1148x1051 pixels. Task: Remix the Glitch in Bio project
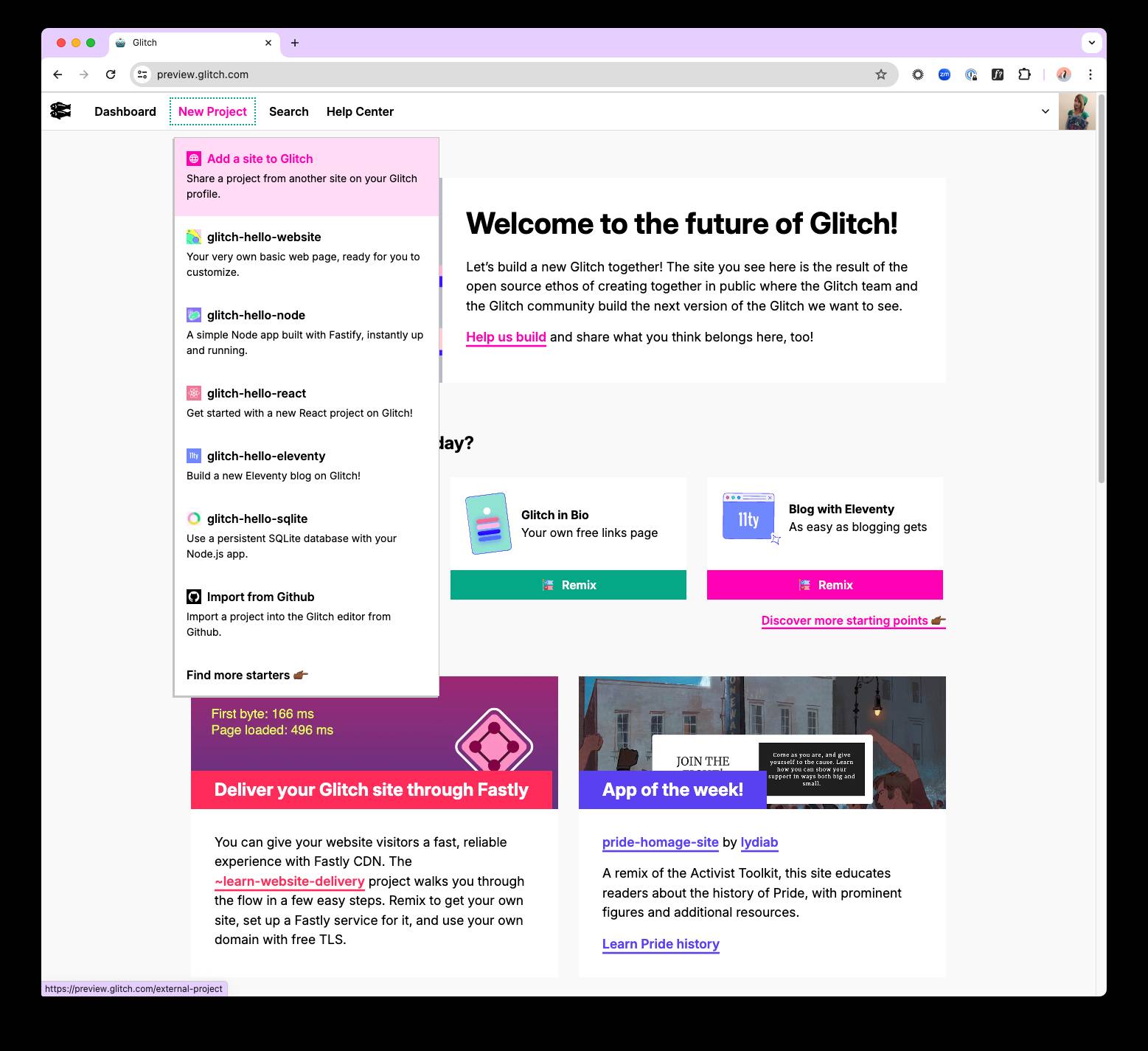tap(568, 585)
